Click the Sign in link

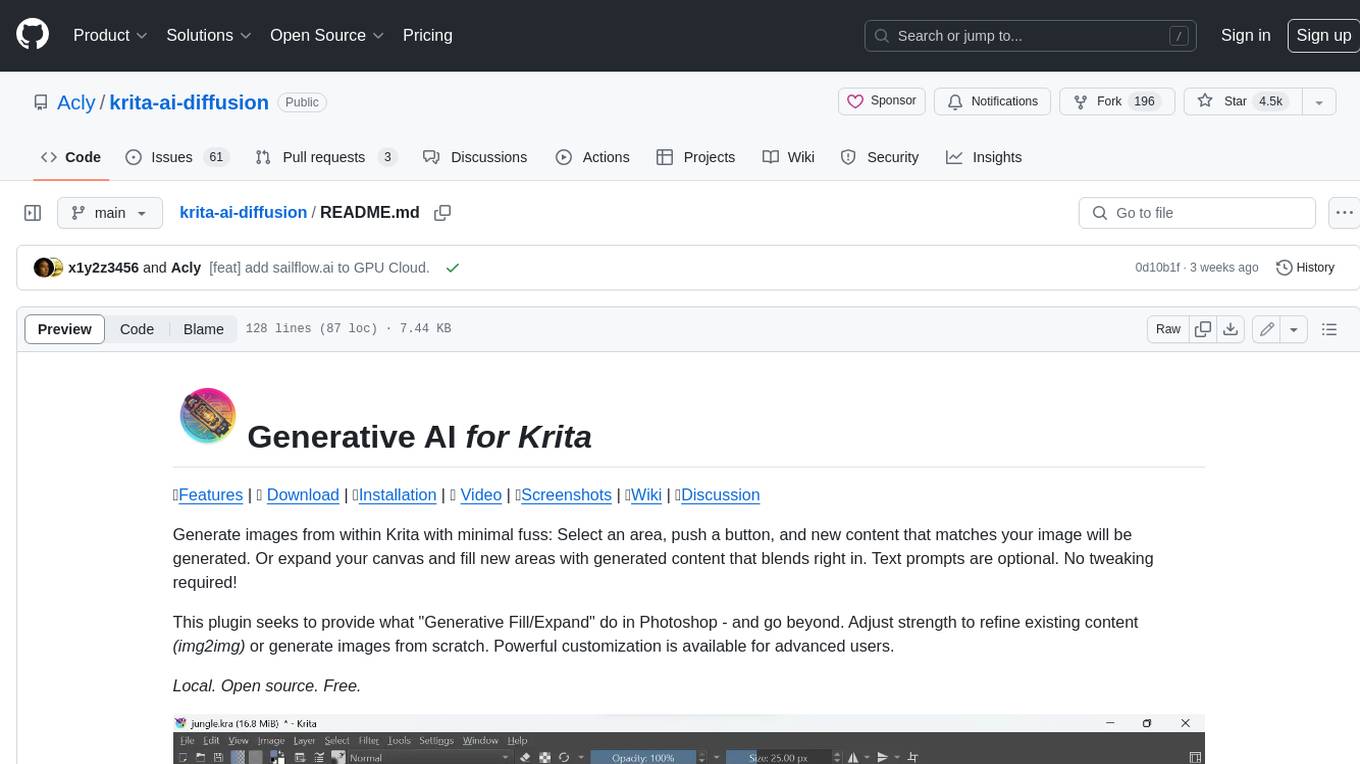pos(1245,35)
